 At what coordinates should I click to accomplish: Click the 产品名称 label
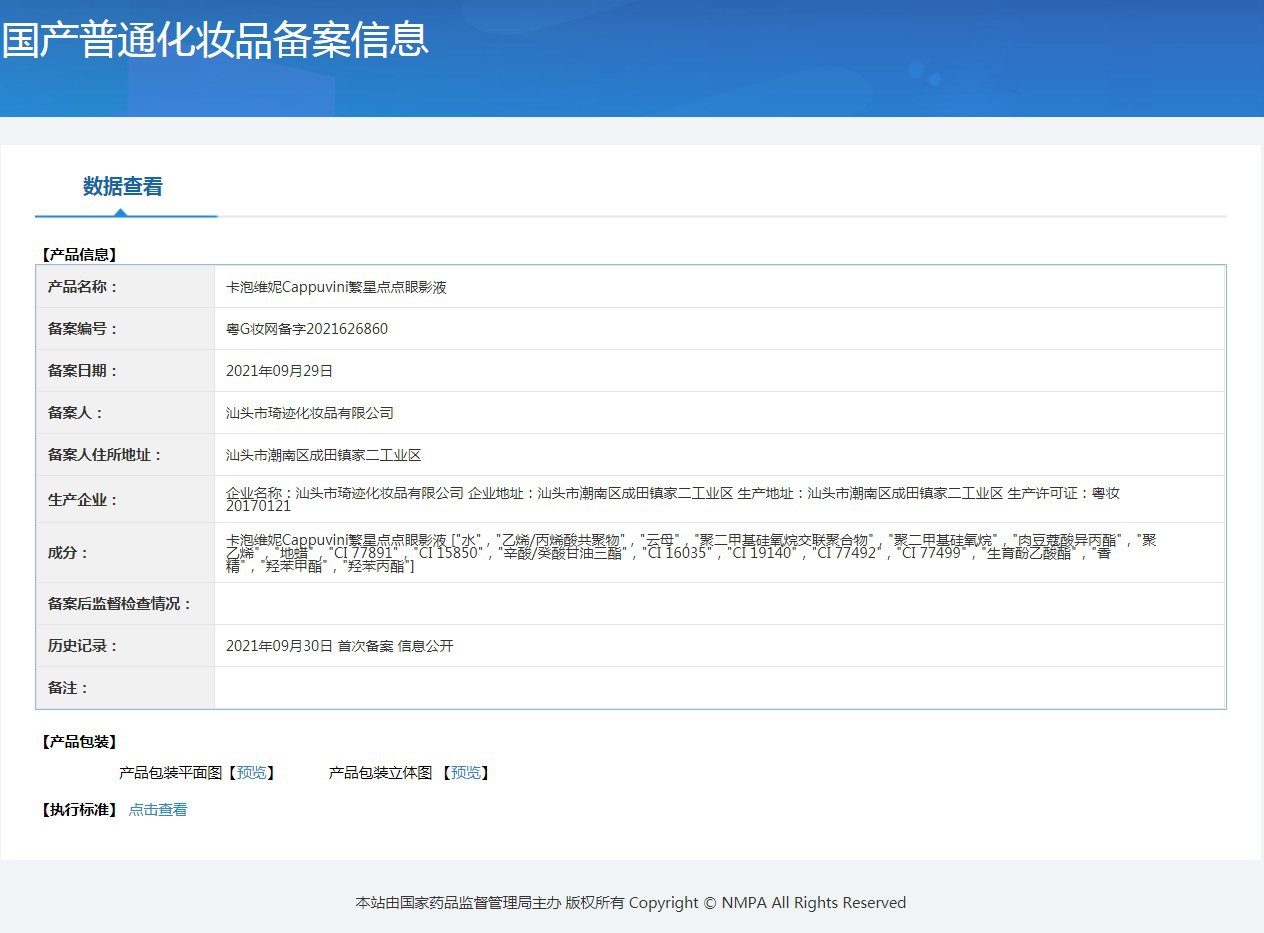[x=83, y=287]
